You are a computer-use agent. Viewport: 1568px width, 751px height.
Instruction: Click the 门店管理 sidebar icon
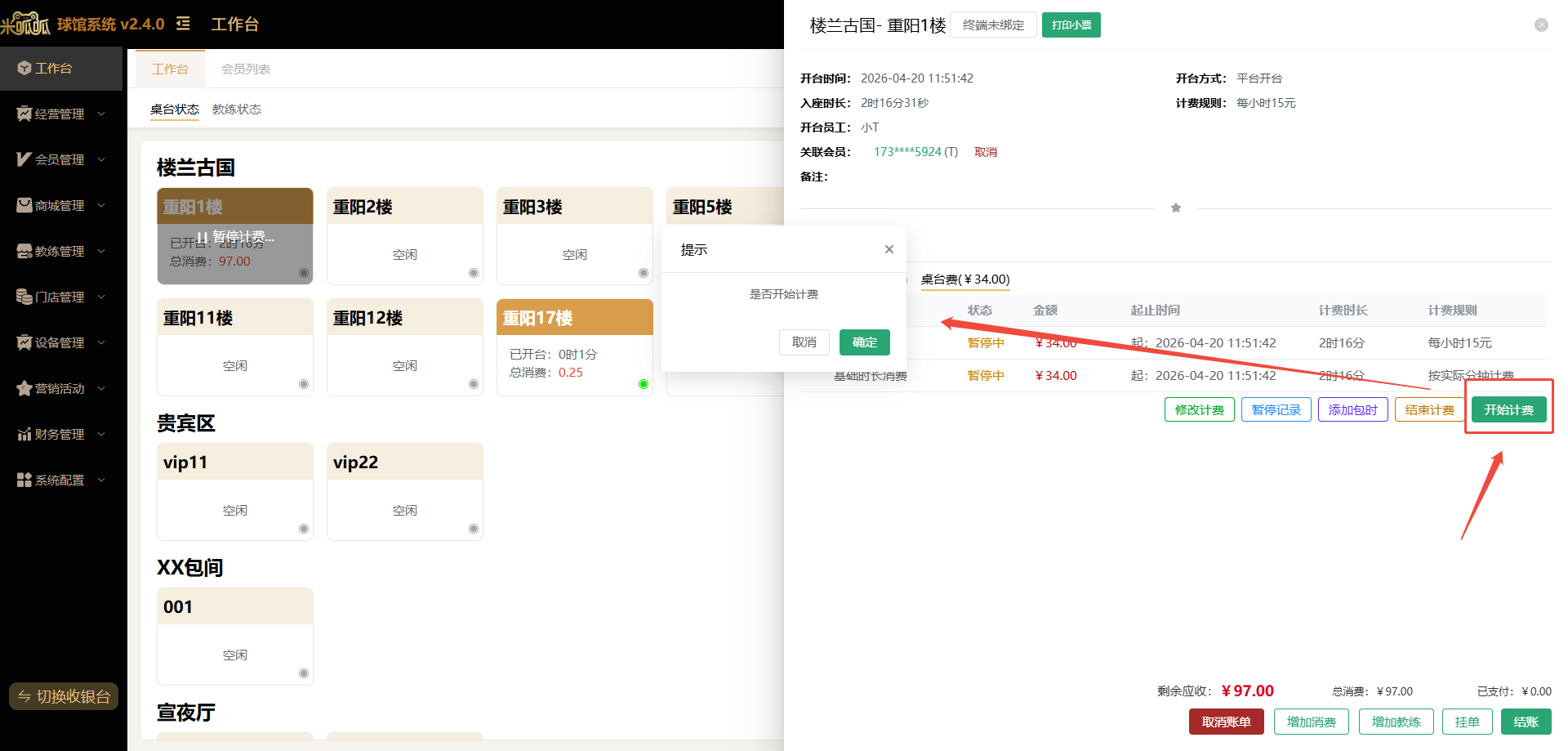(24, 297)
